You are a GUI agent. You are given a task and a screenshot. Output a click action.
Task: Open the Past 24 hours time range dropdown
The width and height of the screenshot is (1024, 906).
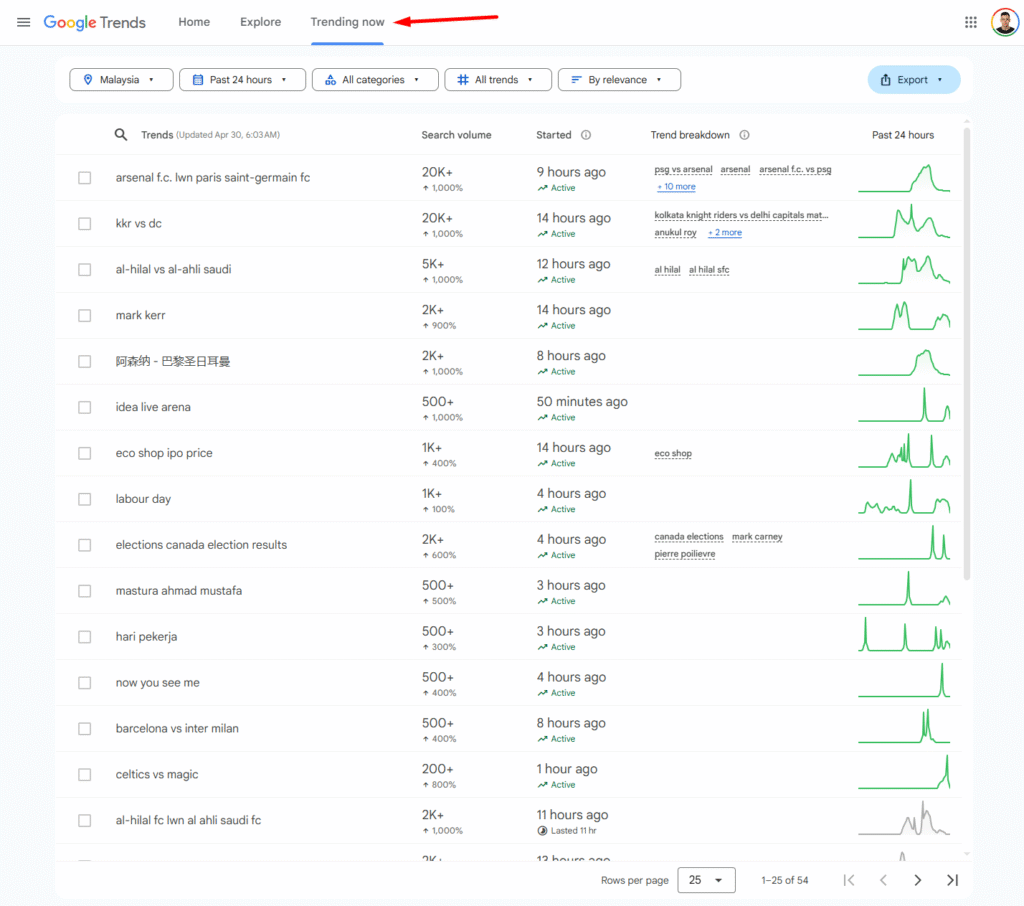pyautogui.click(x=242, y=80)
